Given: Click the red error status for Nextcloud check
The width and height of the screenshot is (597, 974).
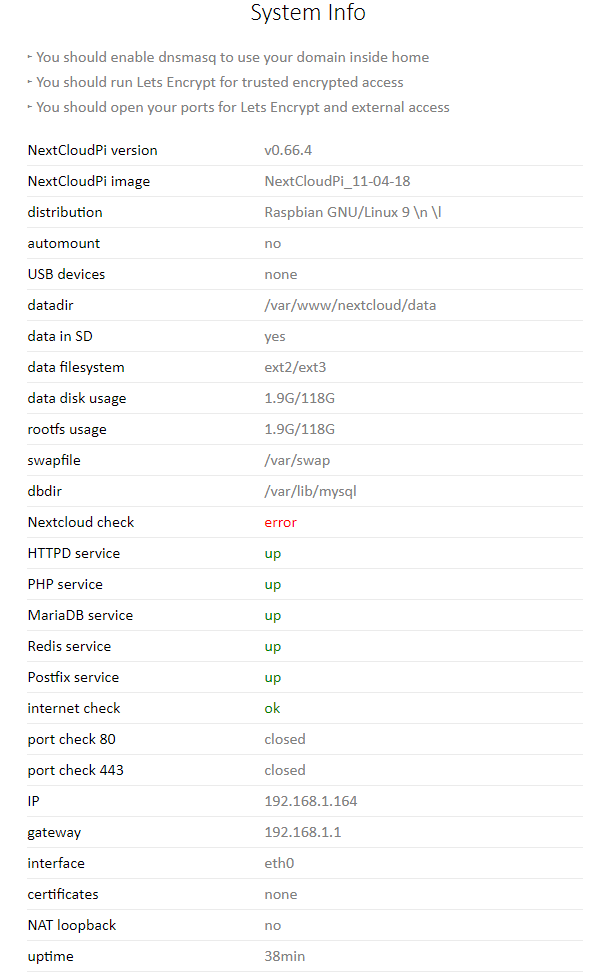Looking at the screenshot, I should pos(280,523).
